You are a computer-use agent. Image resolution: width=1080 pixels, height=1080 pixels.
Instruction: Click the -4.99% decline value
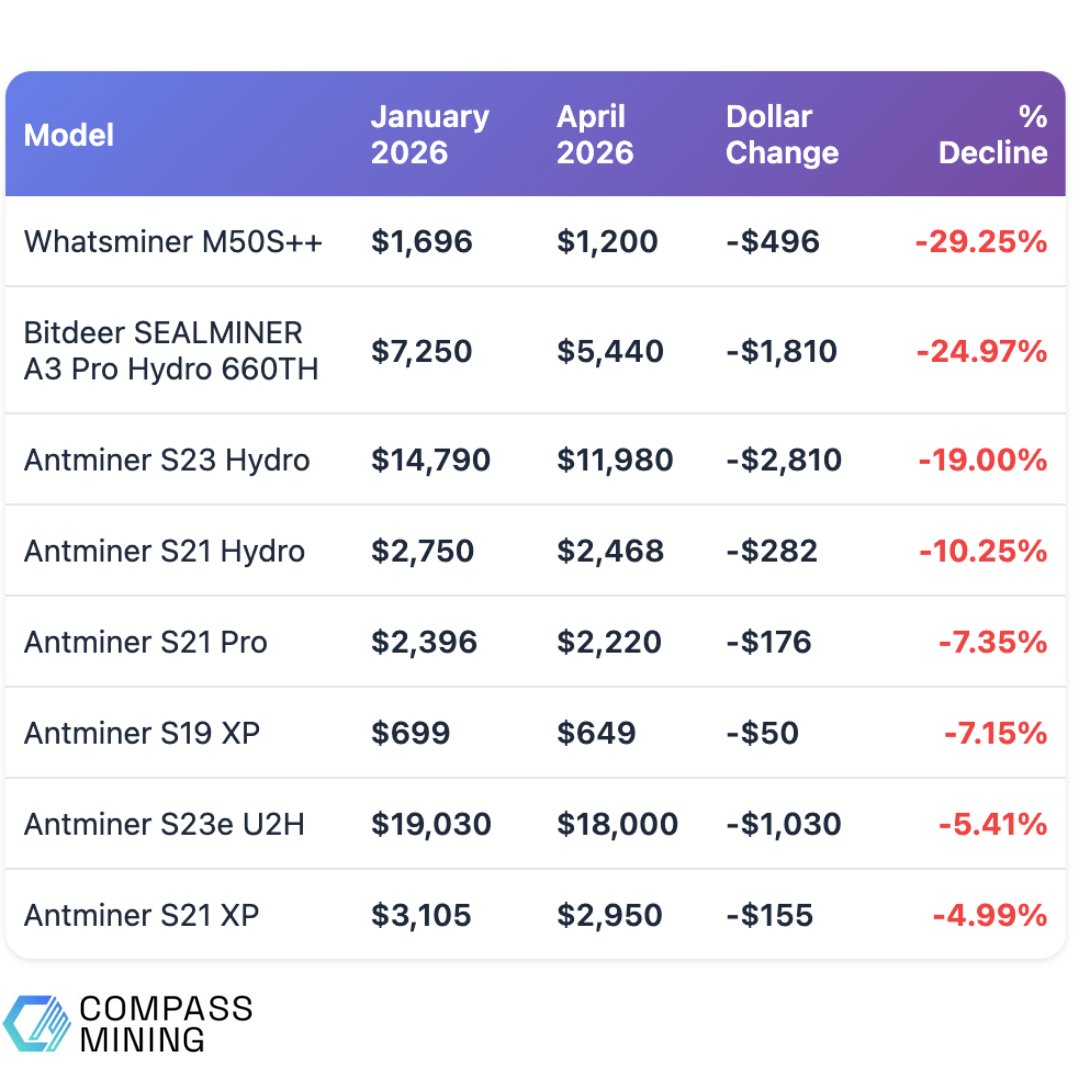click(x=990, y=915)
